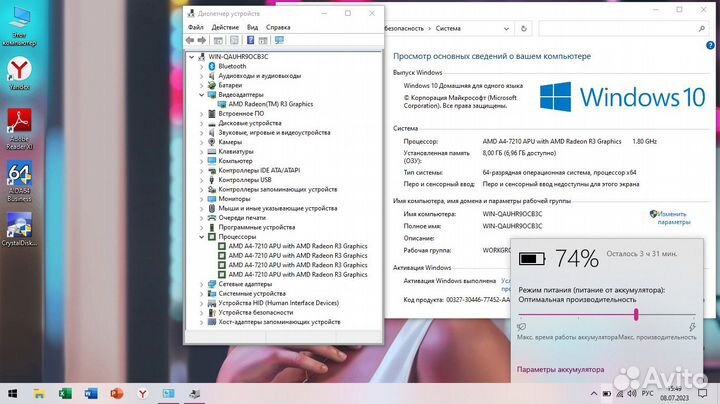
Task: Collapse the Видеоадаптеры category
Action: point(201,95)
